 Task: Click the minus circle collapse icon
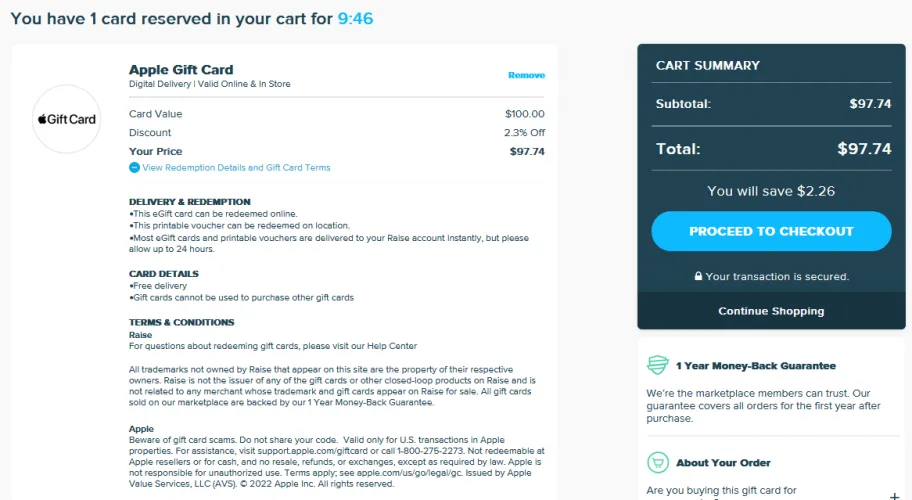(135, 168)
